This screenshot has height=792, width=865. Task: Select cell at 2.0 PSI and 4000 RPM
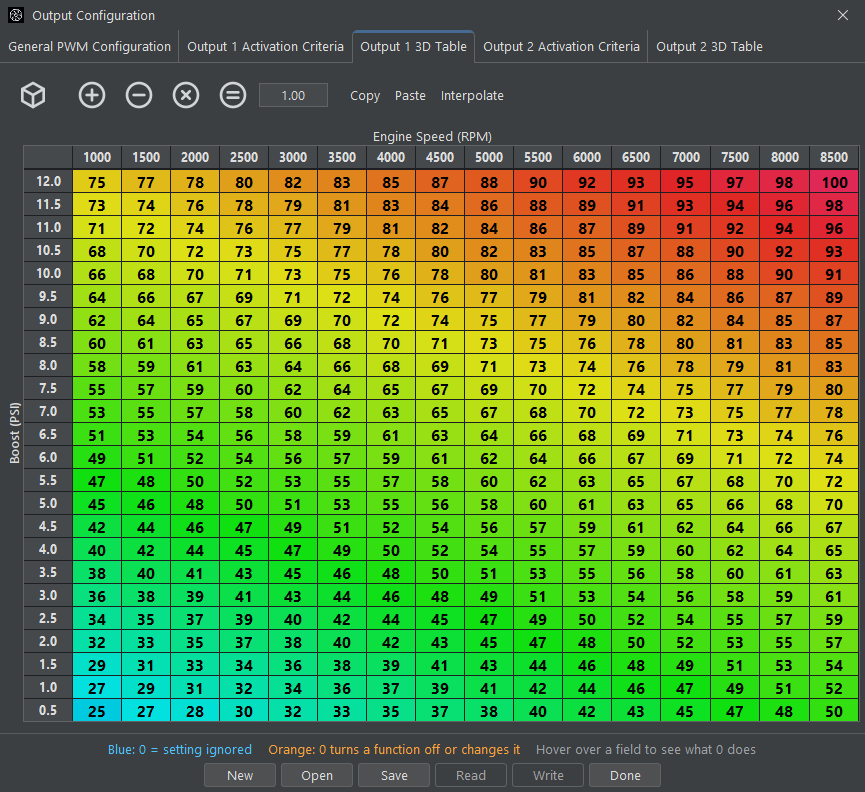391,642
